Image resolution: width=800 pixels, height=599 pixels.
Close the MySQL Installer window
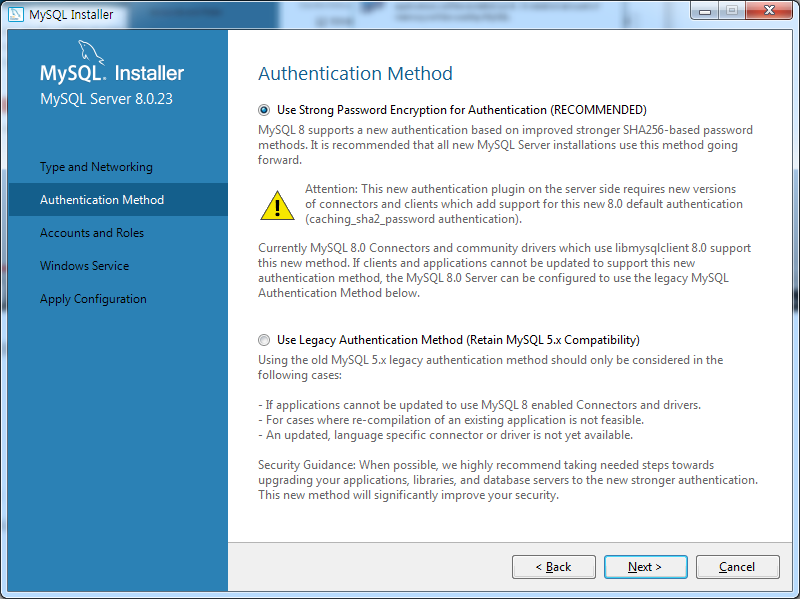tap(769, 11)
